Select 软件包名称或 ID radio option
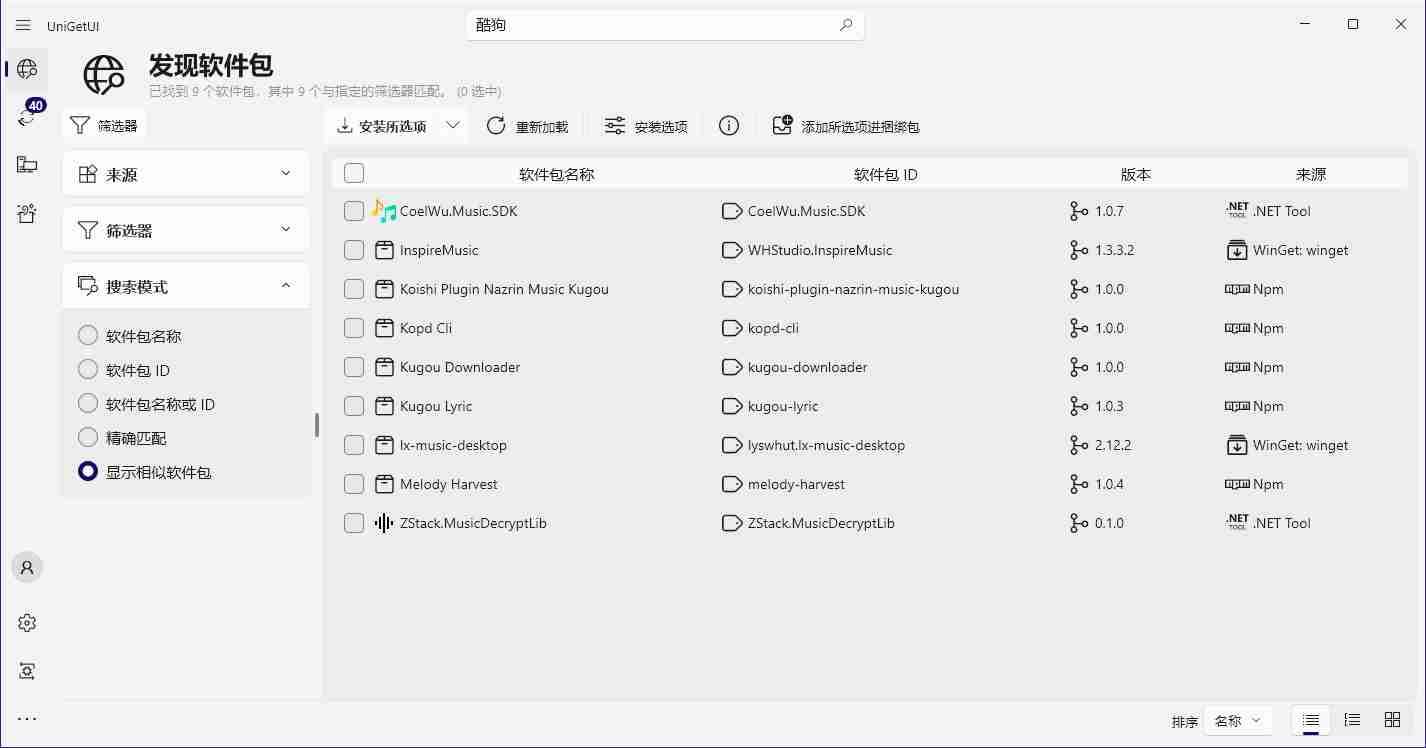 point(88,404)
